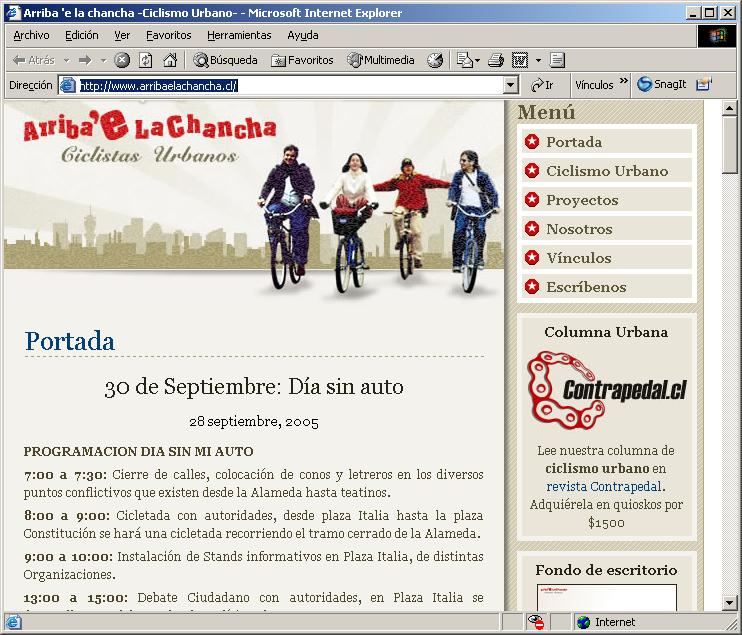The width and height of the screenshot is (742, 635).
Task: Click the SnagIt window capture icon
Action: point(704,85)
